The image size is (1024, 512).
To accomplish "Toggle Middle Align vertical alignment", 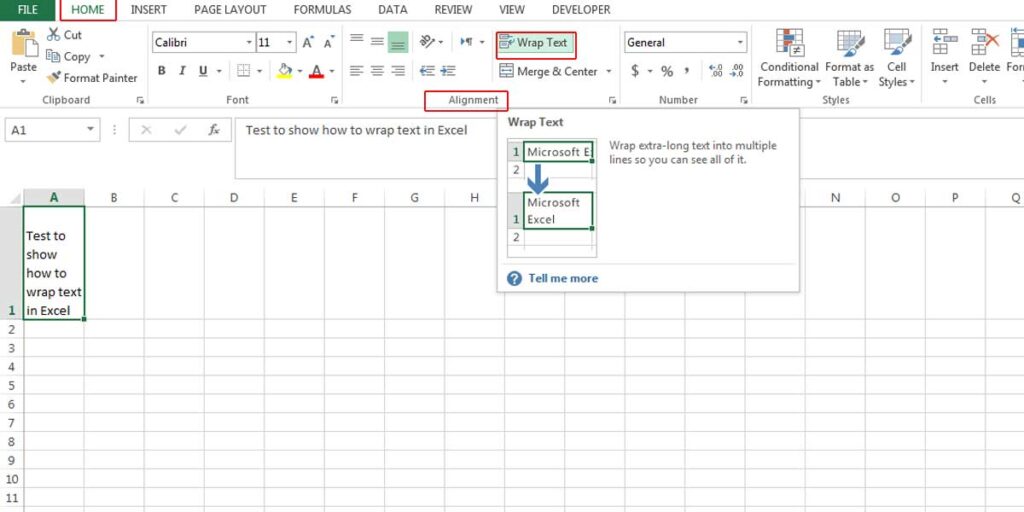I will [x=377, y=42].
